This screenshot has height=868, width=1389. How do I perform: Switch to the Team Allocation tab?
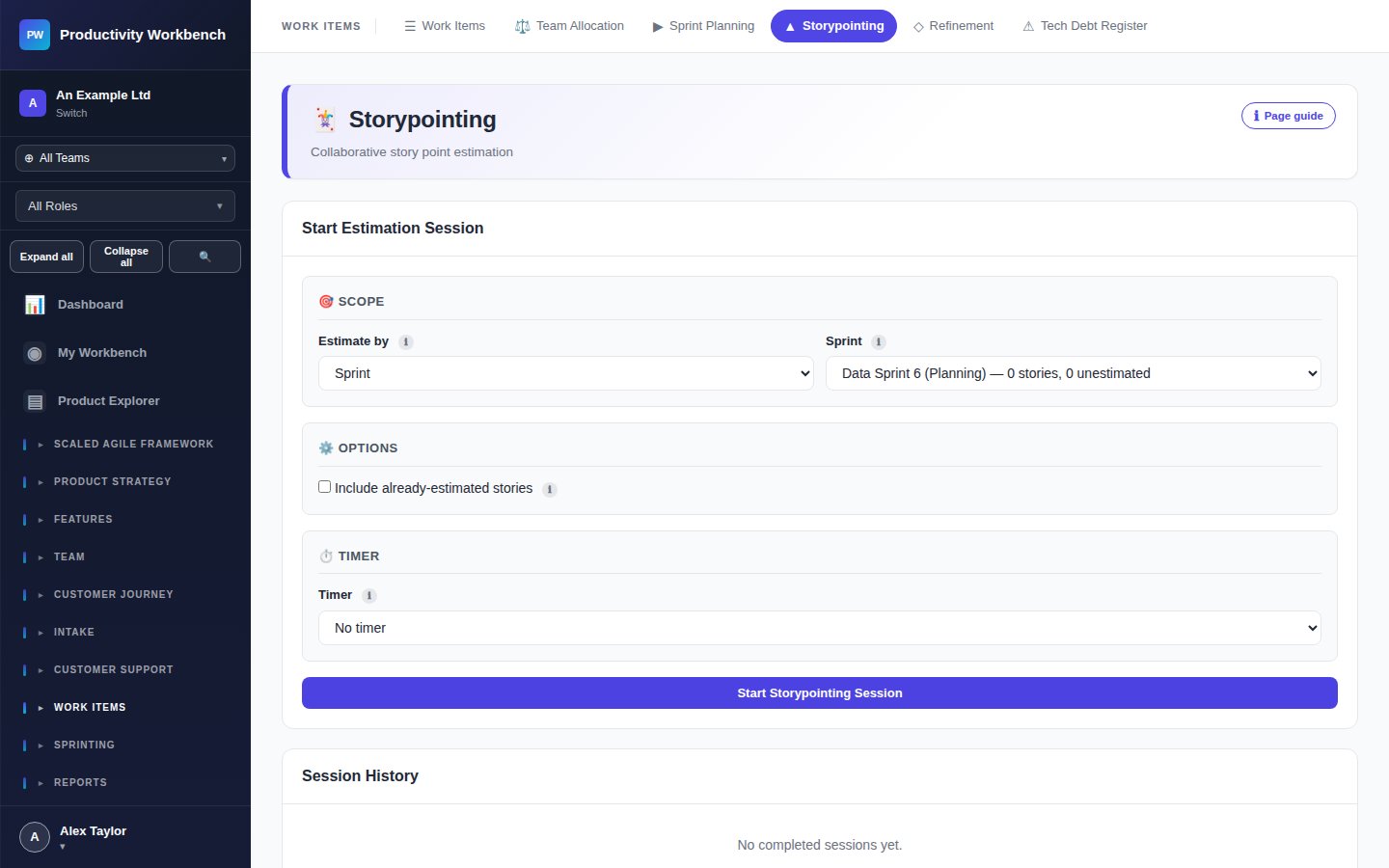pyautogui.click(x=570, y=26)
